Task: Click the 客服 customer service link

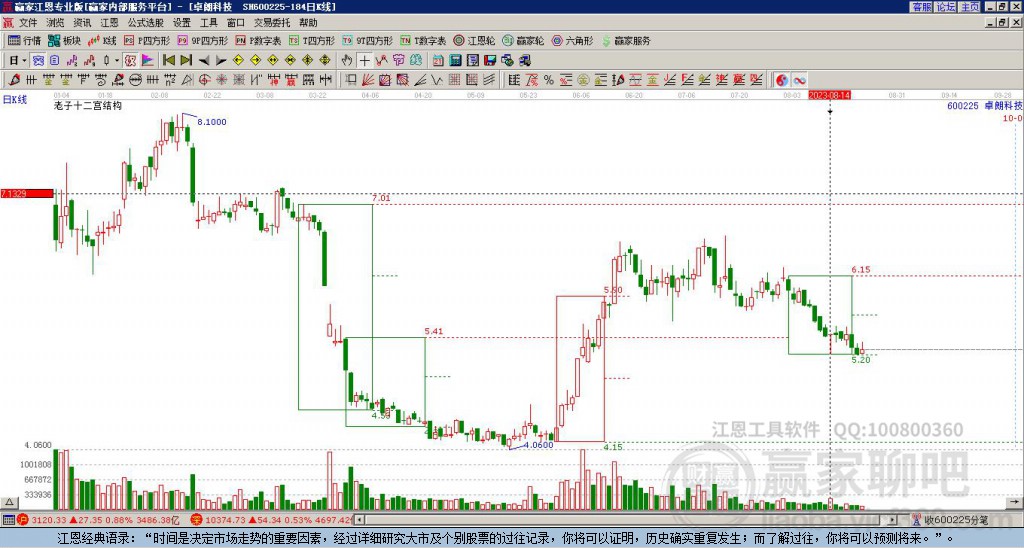Action: pos(921,7)
